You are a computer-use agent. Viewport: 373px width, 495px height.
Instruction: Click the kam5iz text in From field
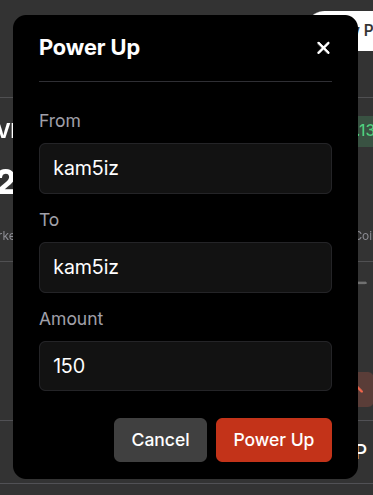pos(86,168)
